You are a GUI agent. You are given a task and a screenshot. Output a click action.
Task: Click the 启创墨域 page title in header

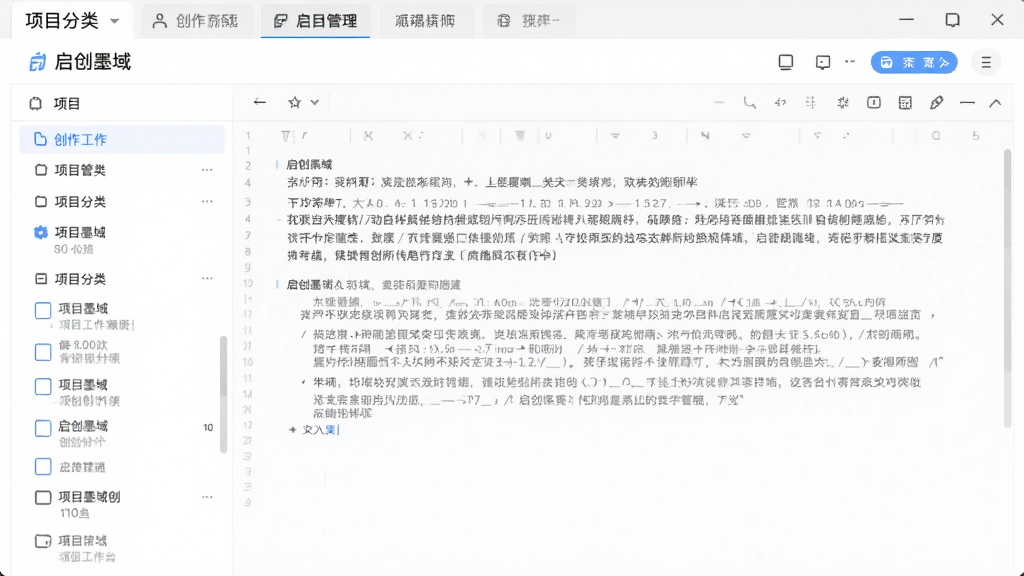(x=93, y=62)
